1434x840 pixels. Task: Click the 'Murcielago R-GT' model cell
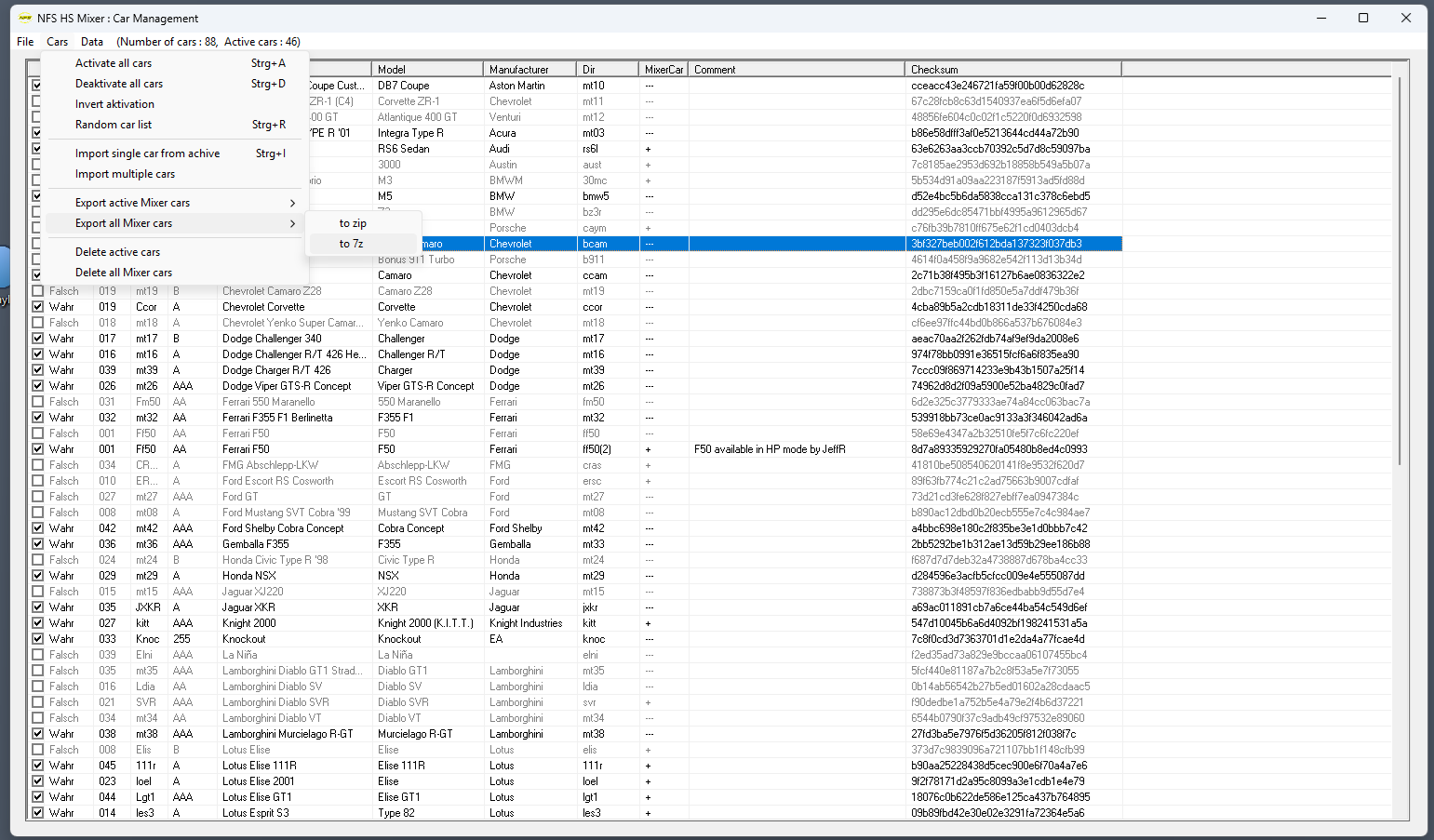(415, 734)
